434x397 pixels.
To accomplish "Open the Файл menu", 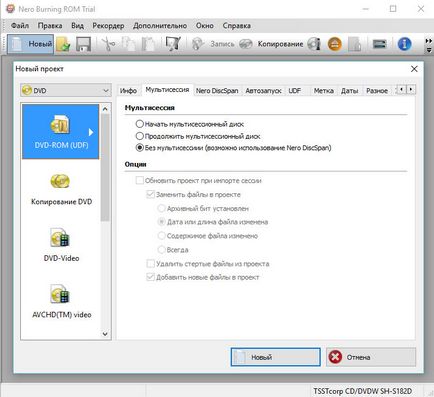I will (20, 26).
